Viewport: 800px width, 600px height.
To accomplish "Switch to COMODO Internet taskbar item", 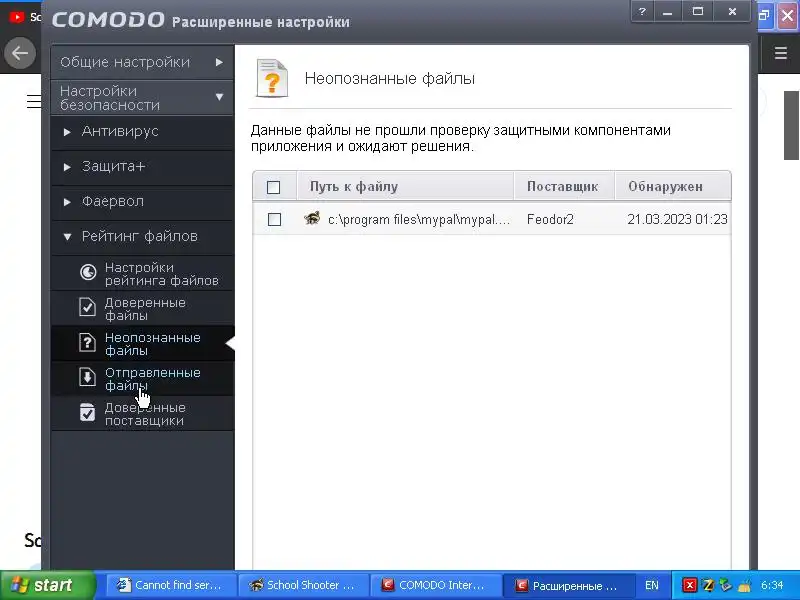I will [436, 585].
